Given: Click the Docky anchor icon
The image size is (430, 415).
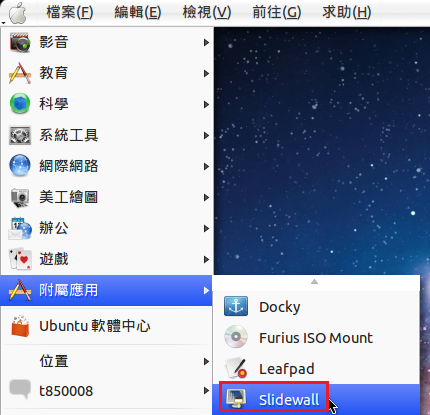Looking at the screenshot, I should click(x=236, y=306).
